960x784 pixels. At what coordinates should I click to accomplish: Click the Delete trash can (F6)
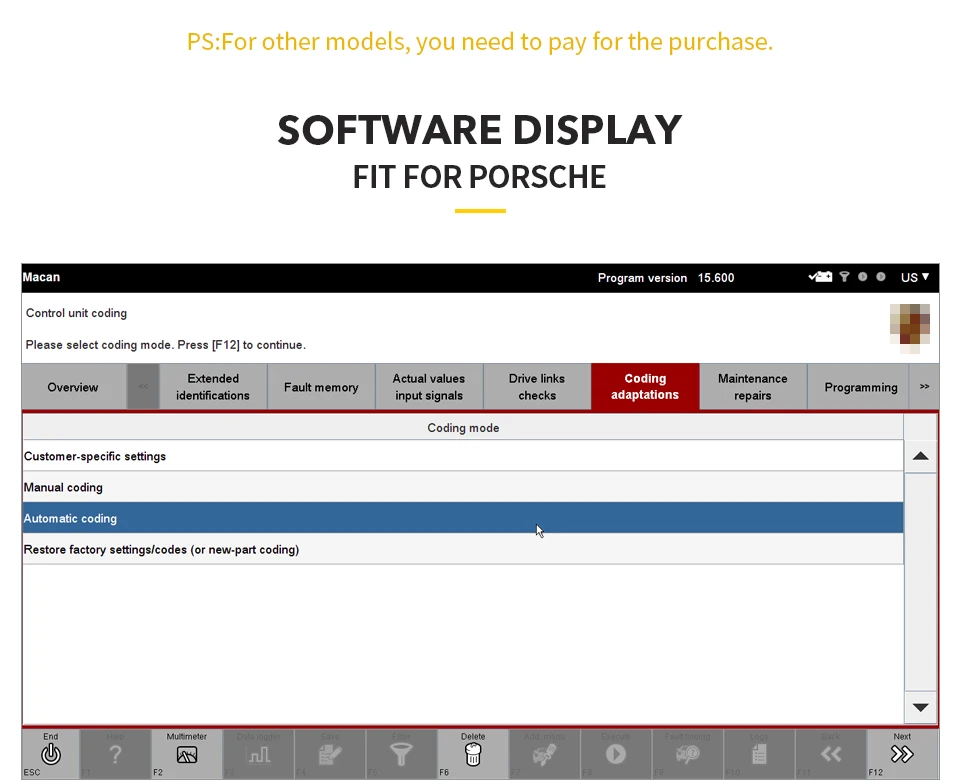click(473, 754)
